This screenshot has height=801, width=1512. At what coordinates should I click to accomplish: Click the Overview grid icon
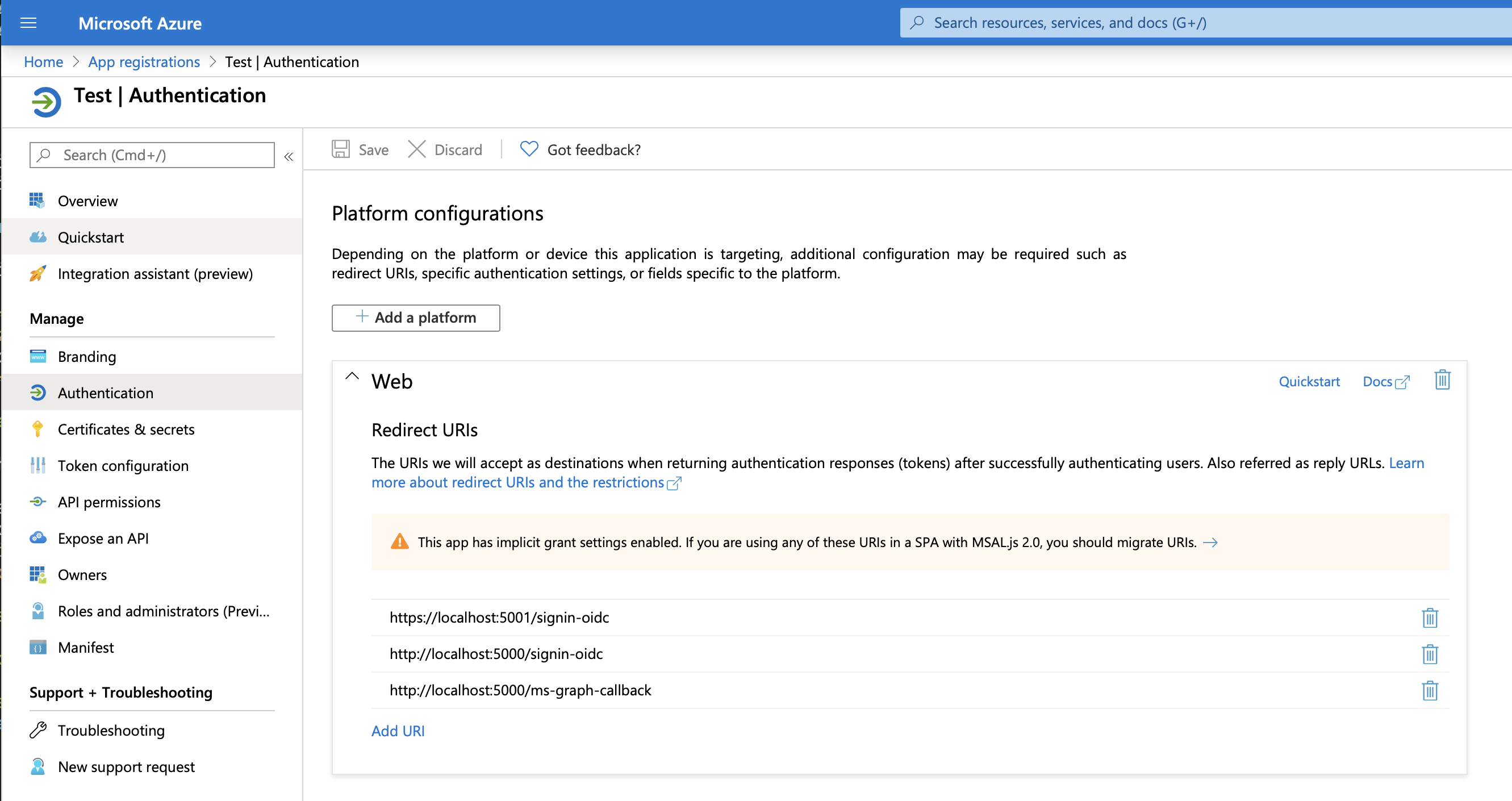37,201
